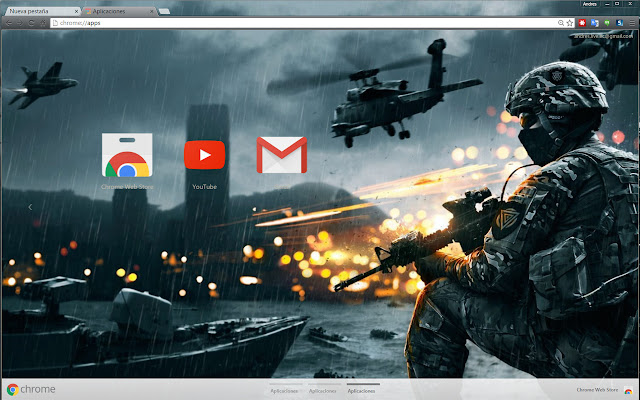Click the Andres profile button
Image resolution: width=640 pixels, height=400 pixels.
point(590,4)
